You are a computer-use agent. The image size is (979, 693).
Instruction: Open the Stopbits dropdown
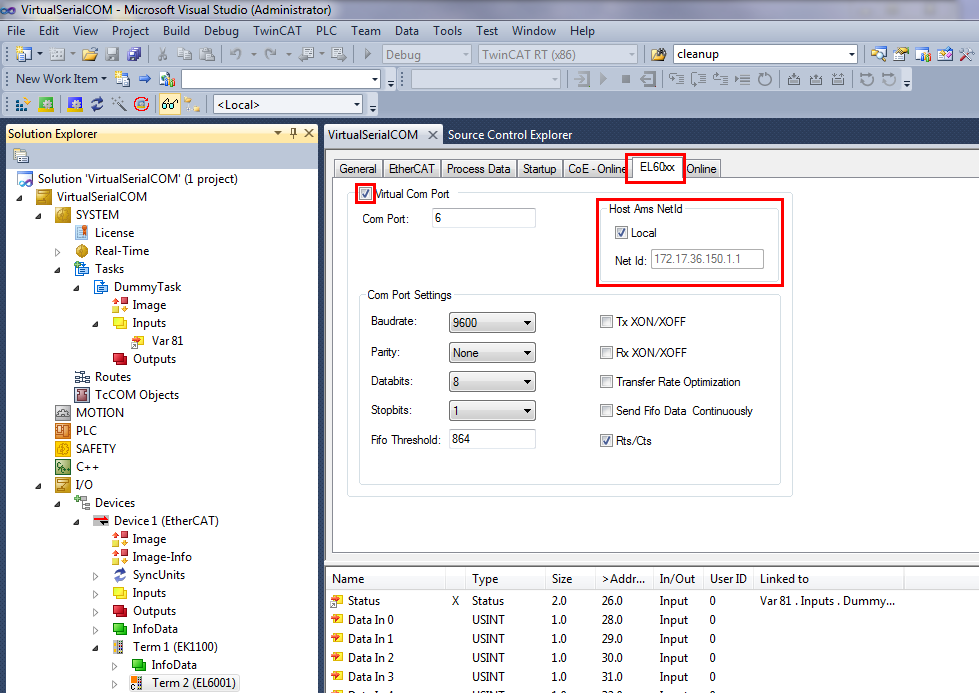tap(492, 410)
